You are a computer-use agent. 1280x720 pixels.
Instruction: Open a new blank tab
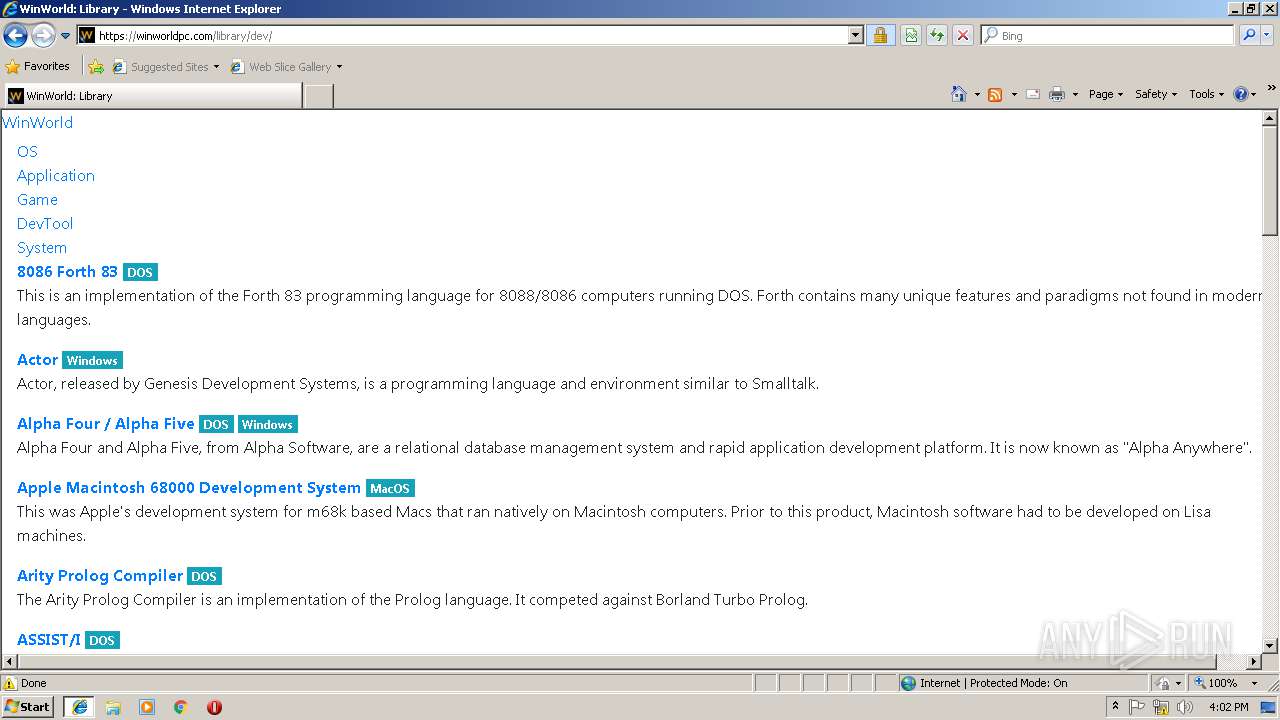point(318,96)
